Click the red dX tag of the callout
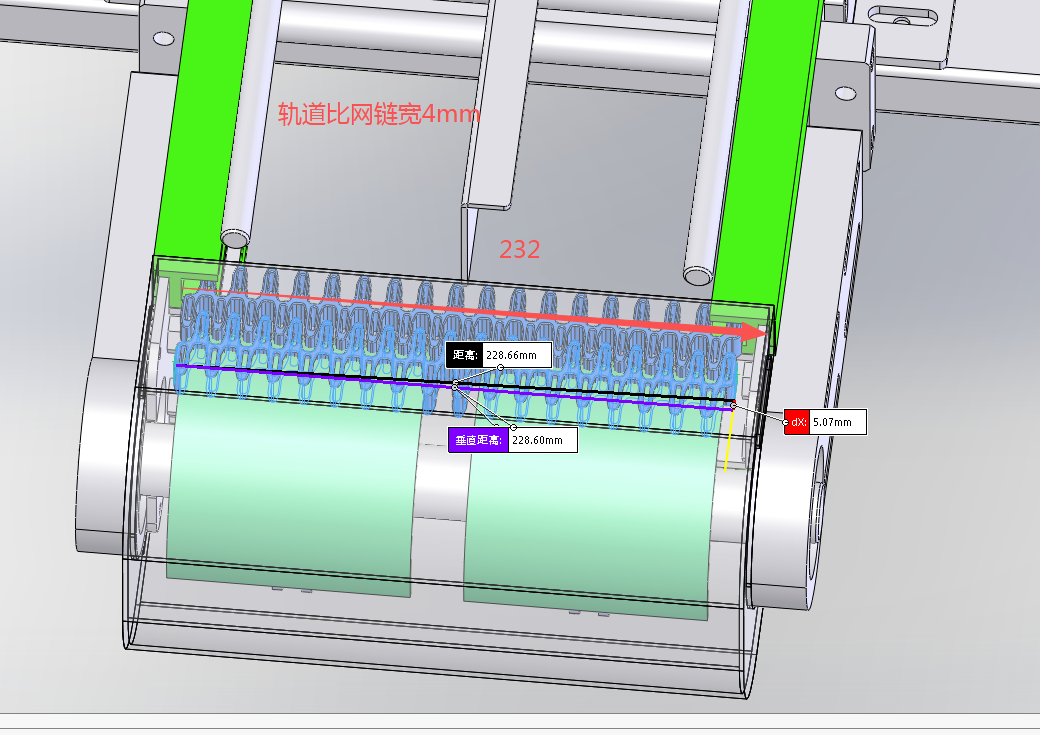Screen dimensions: 1040x735 797,422
